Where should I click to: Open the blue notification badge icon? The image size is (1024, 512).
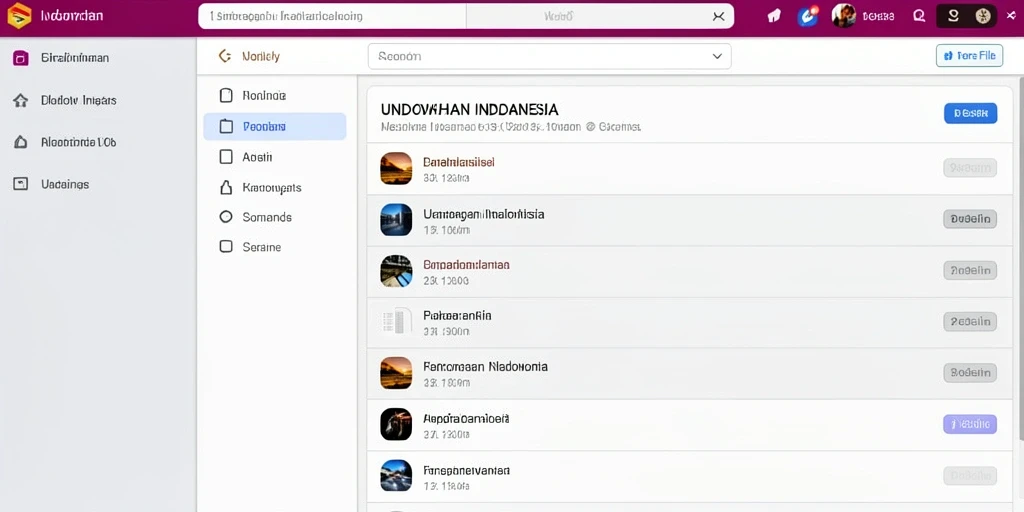click(808, 16)
